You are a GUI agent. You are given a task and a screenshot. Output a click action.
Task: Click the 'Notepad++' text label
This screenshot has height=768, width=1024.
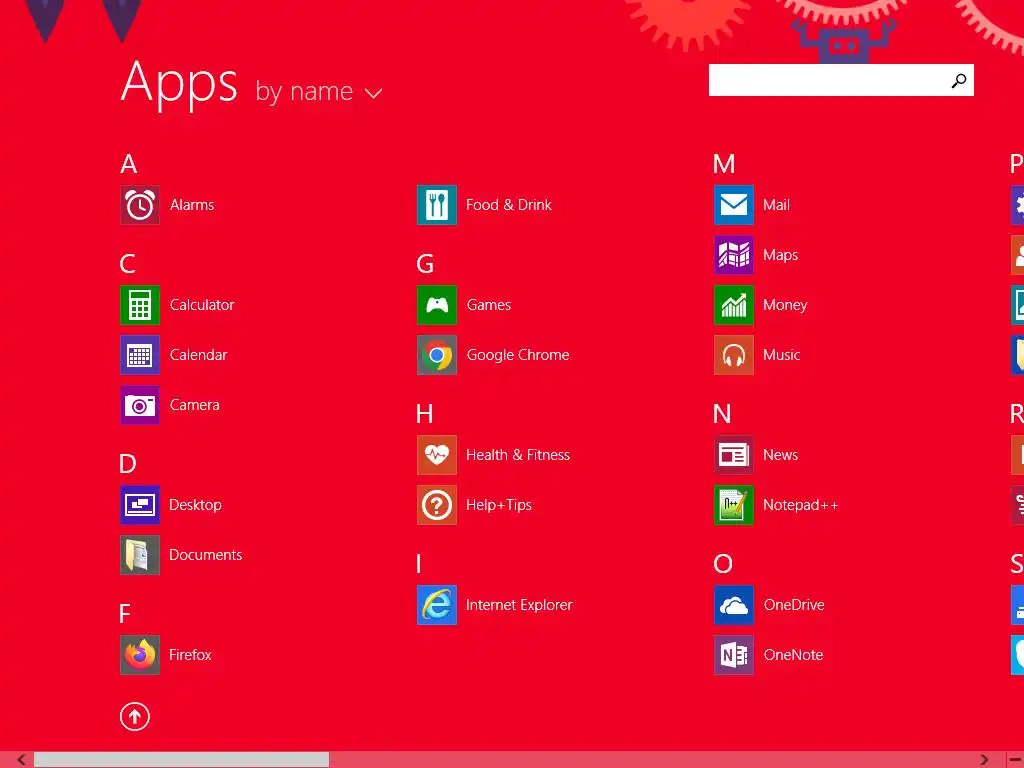tap(801, 505)
